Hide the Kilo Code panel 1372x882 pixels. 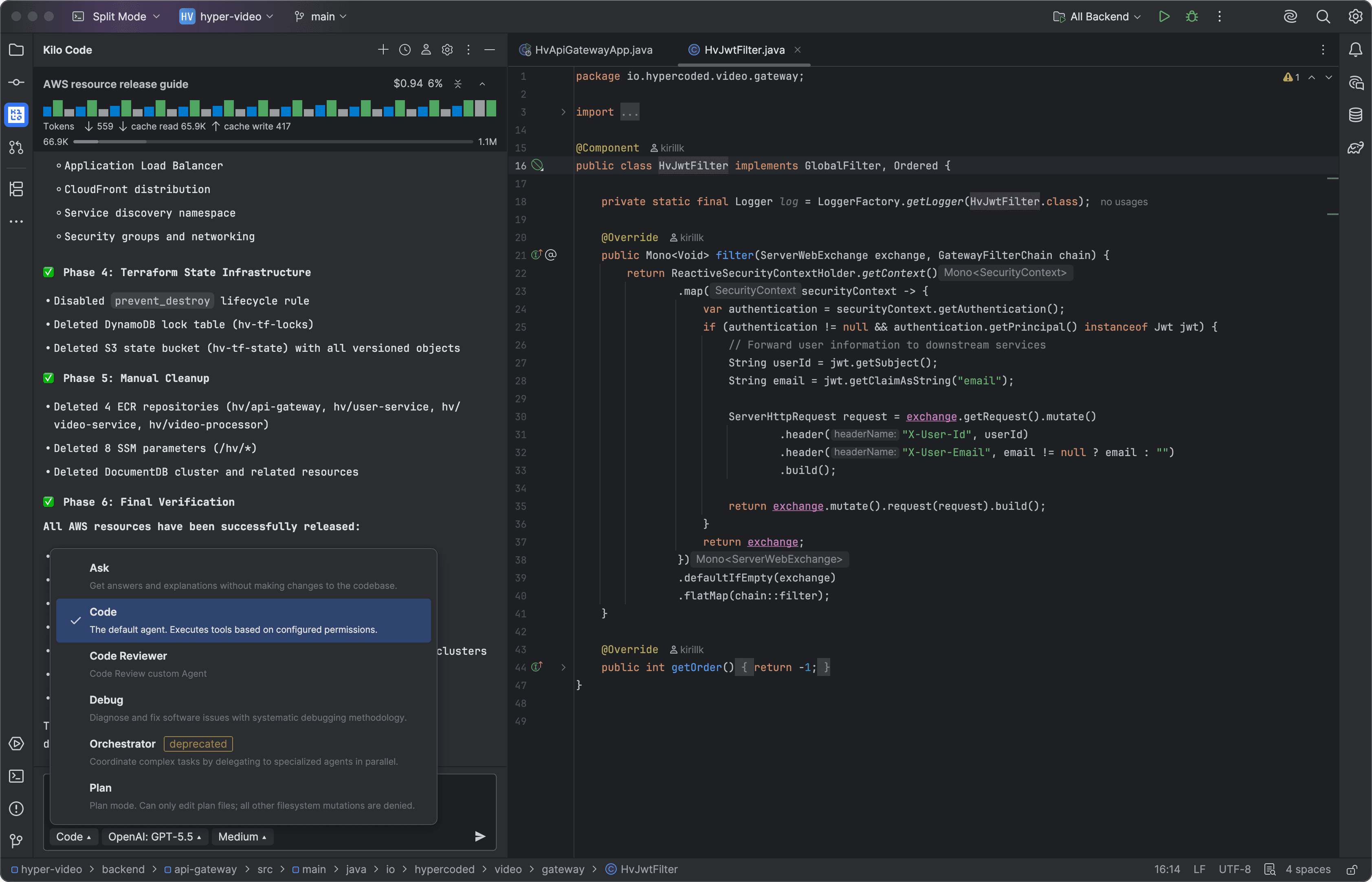pos(489,50)
